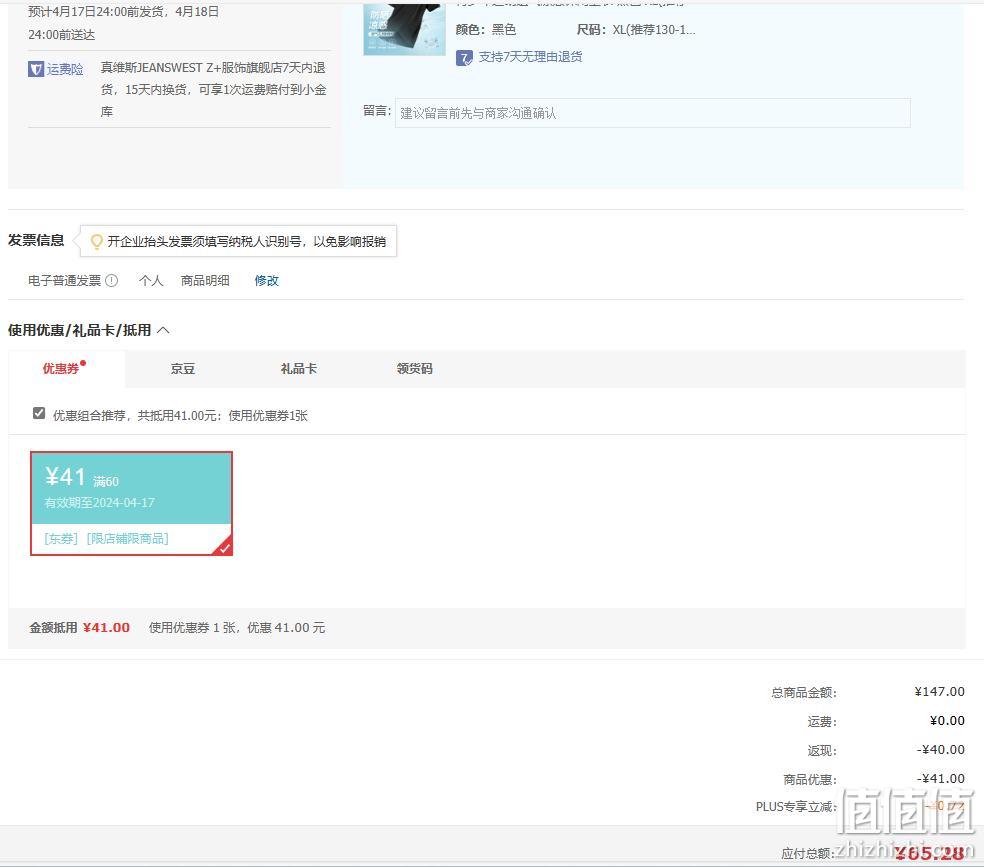Click the 金额抵用 ¥41.00 amount
Screen dimensions: 984x867
point(106,627)
